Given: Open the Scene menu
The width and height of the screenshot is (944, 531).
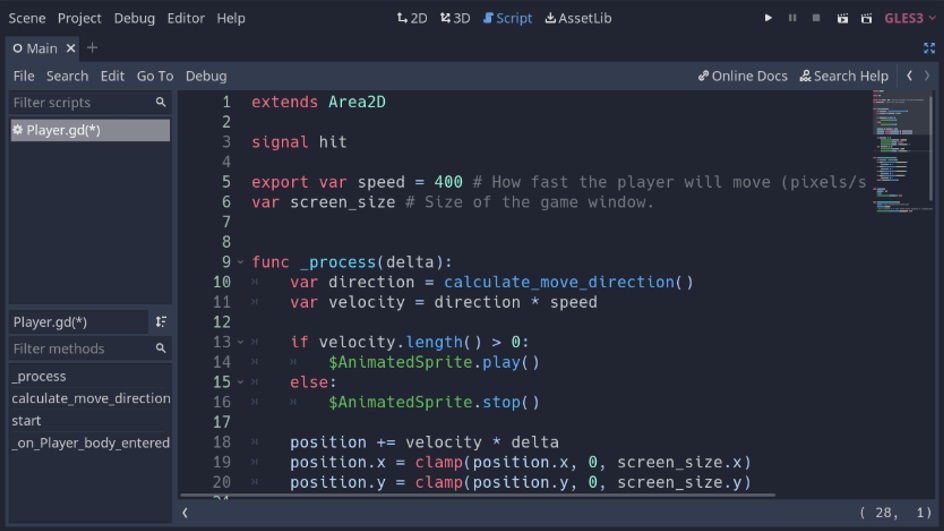Looking at the screenshot, I should click(27, 18).
